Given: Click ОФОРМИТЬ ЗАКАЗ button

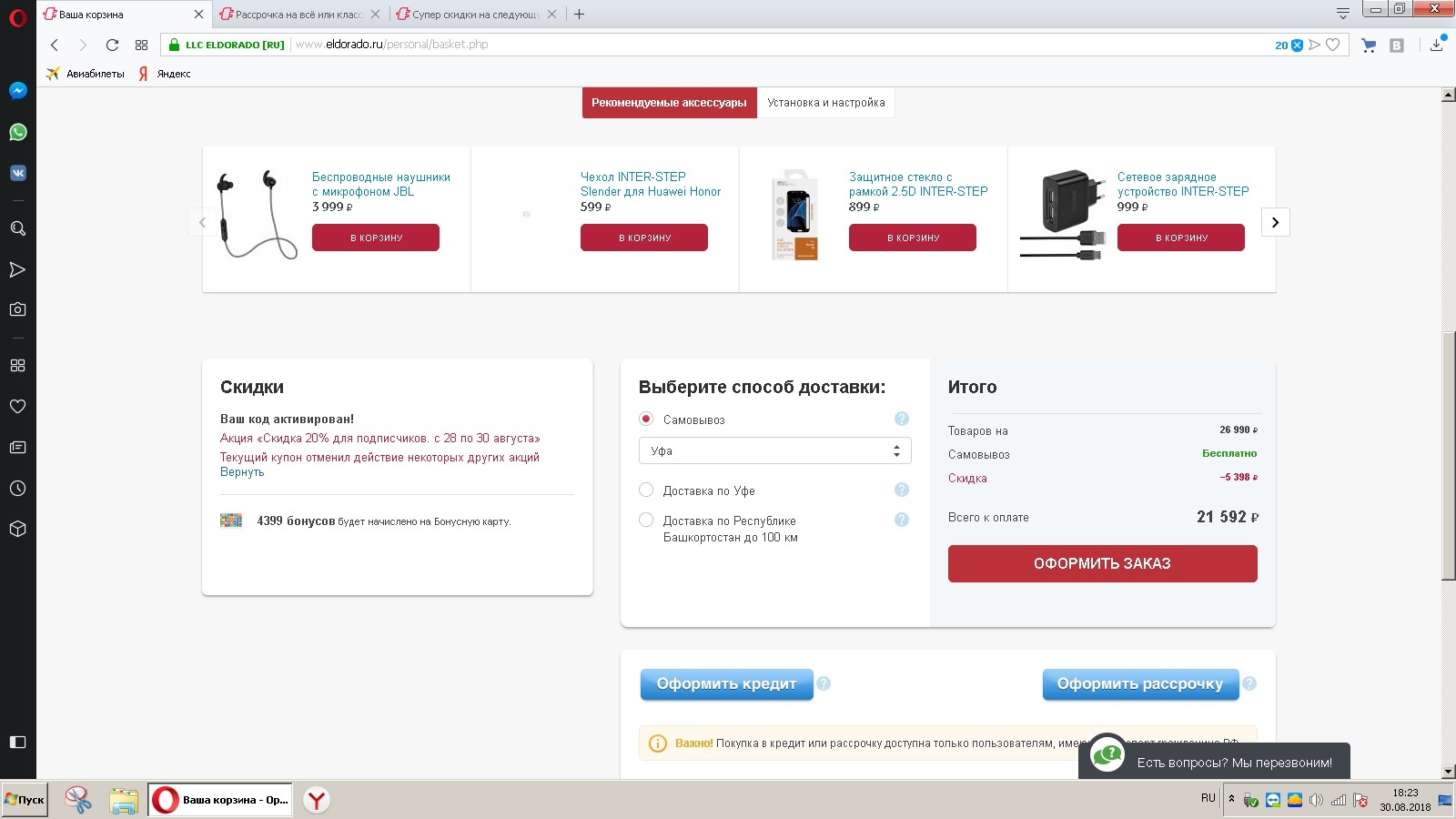Looking at the screenshot, I should click(x=1103, y=563).
